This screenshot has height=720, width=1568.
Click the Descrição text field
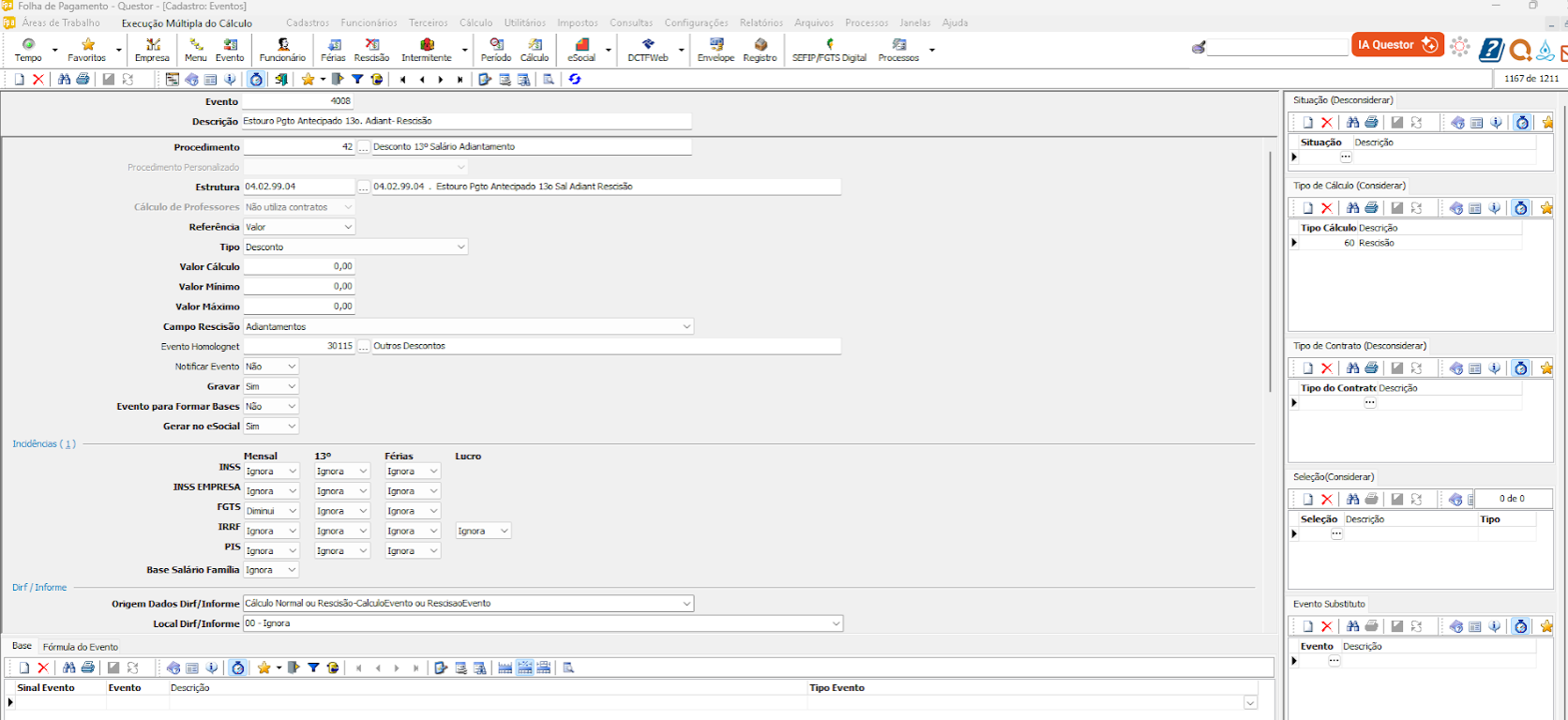466,121
